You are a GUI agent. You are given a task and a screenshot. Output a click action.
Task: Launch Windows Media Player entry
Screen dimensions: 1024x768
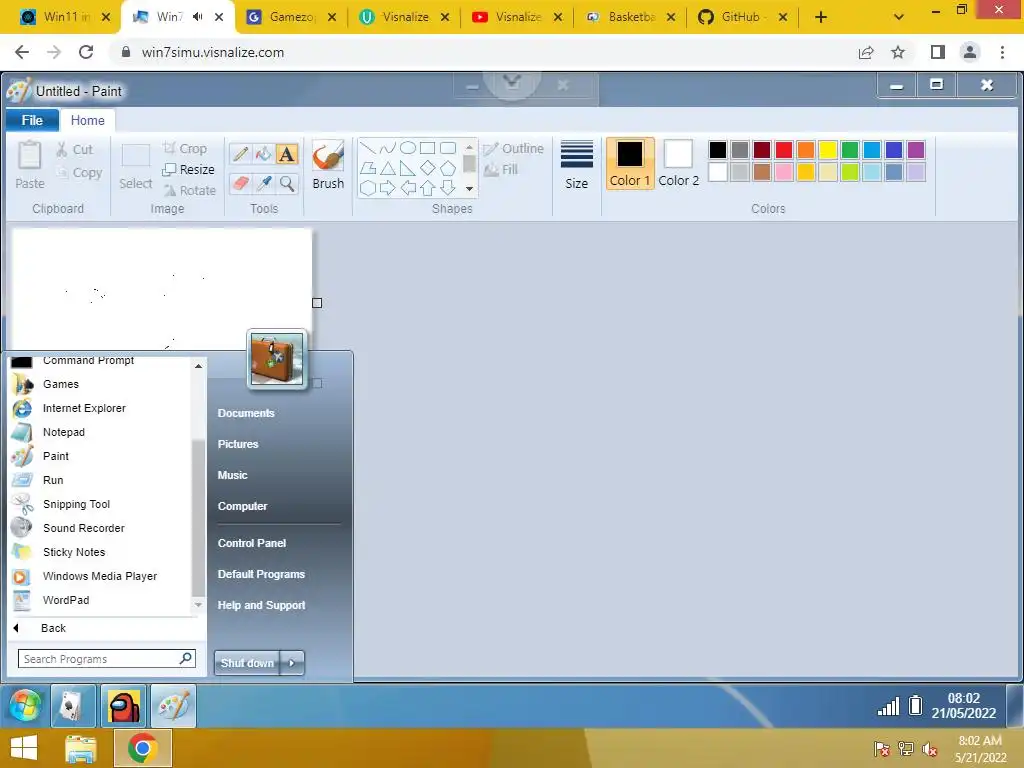[x=101, y=576]
